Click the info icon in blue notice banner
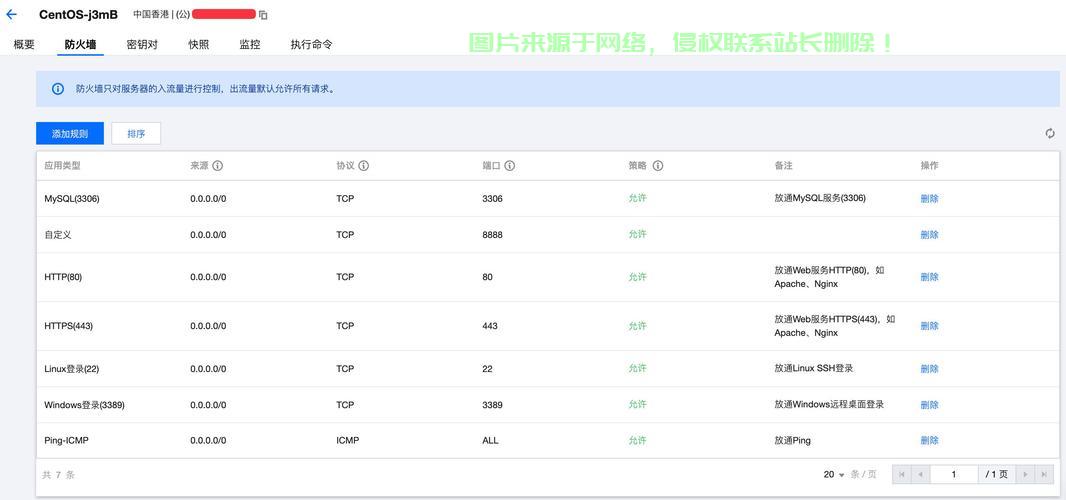The height and width of the screenshot is (500, 1066). point(58,88)
